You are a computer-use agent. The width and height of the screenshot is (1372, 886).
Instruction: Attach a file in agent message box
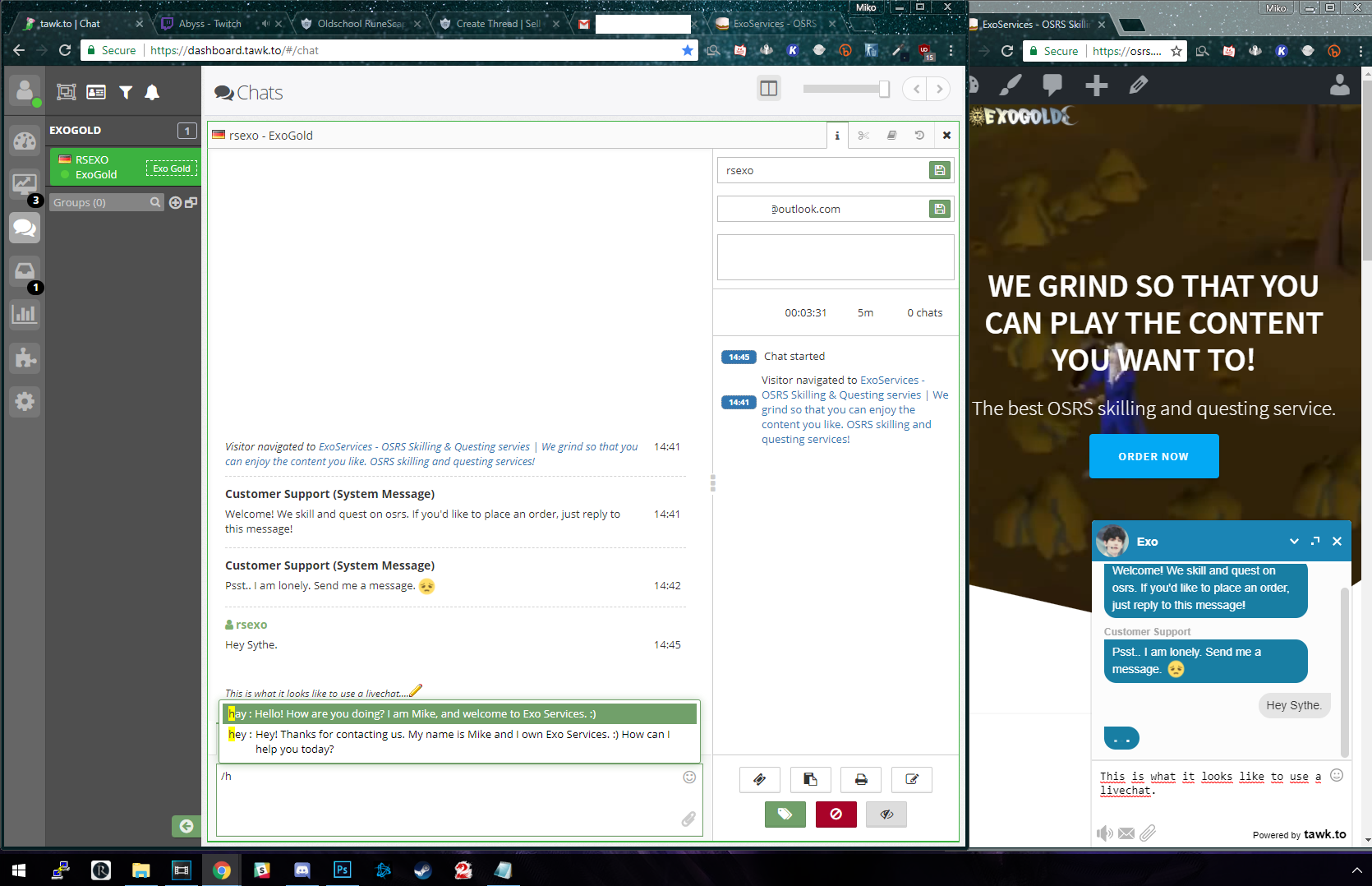tap(688, 819)
